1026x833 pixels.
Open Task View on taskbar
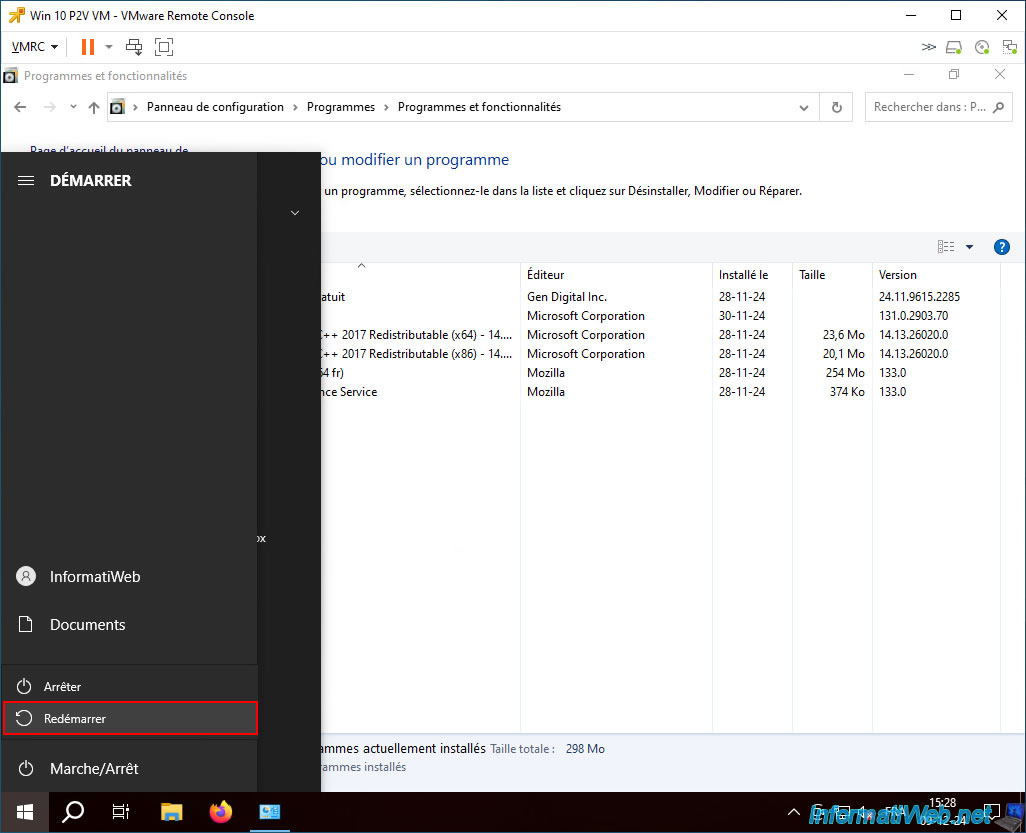pyautogui.click(x=121, y=812)
